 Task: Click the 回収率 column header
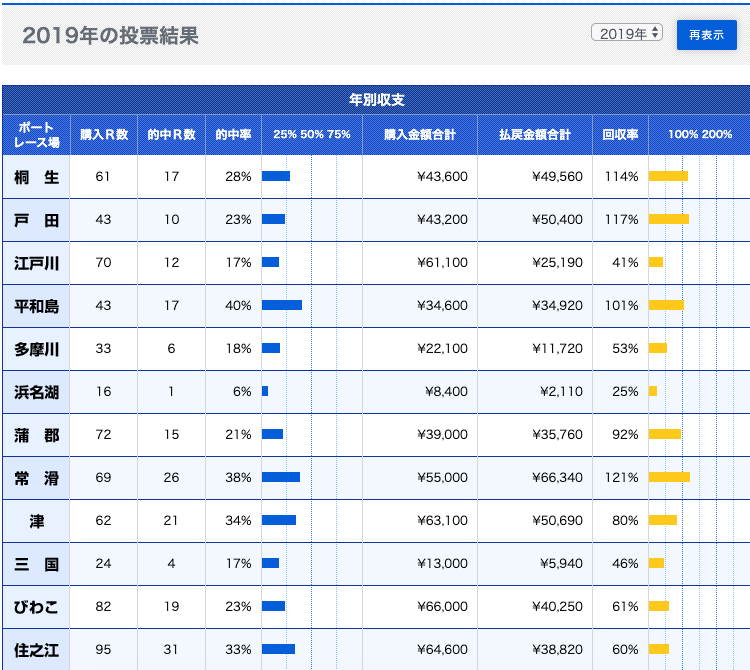click(620, 135)
